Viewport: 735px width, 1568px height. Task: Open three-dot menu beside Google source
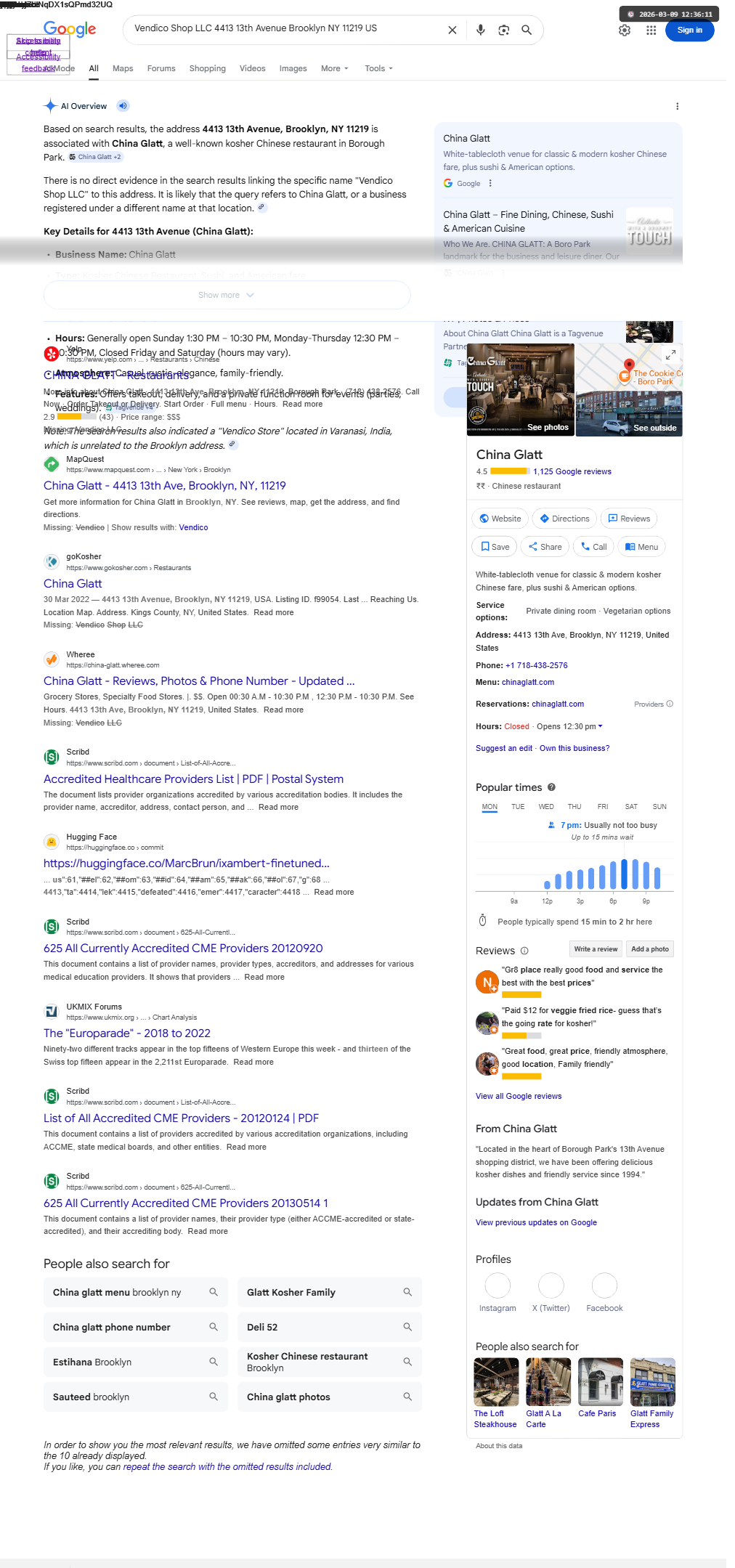(x=490, y=183)
